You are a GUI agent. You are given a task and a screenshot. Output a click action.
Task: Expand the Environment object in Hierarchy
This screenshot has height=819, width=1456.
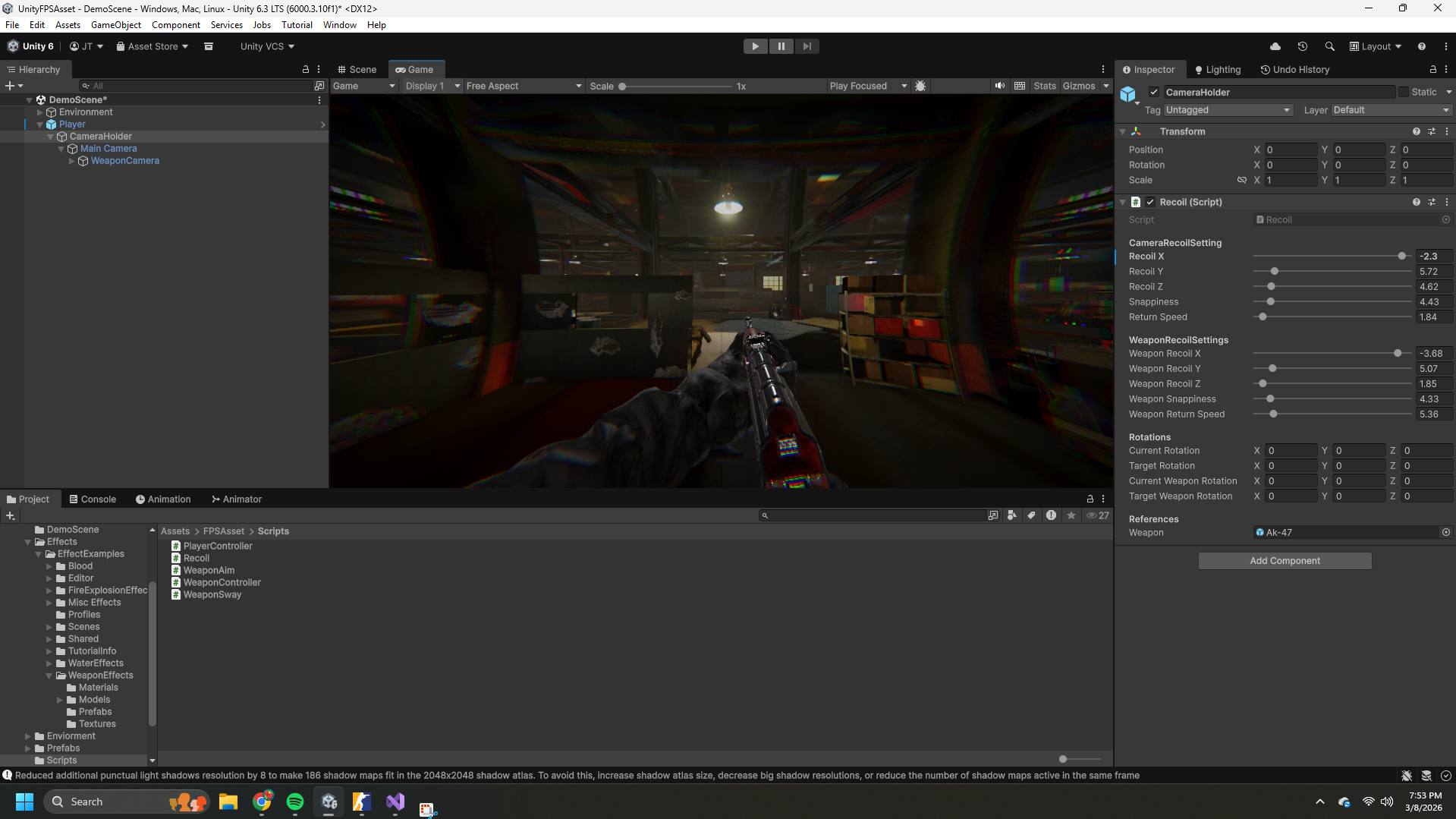pyautogui.click(x=40, y=112)
